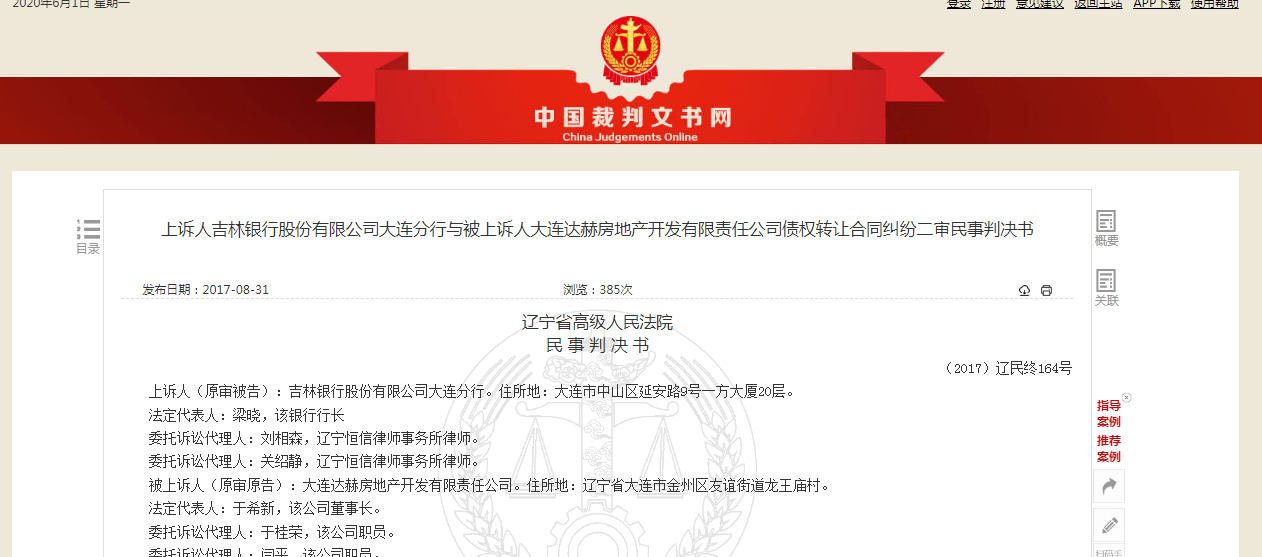Go to 返回主站 main site link
This screenshot has width=1262, height=557.
coord(1098,4)
